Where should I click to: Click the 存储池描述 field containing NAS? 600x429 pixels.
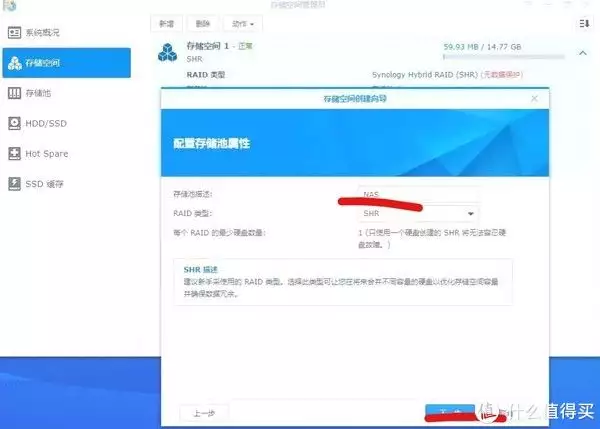pos(419,194)
